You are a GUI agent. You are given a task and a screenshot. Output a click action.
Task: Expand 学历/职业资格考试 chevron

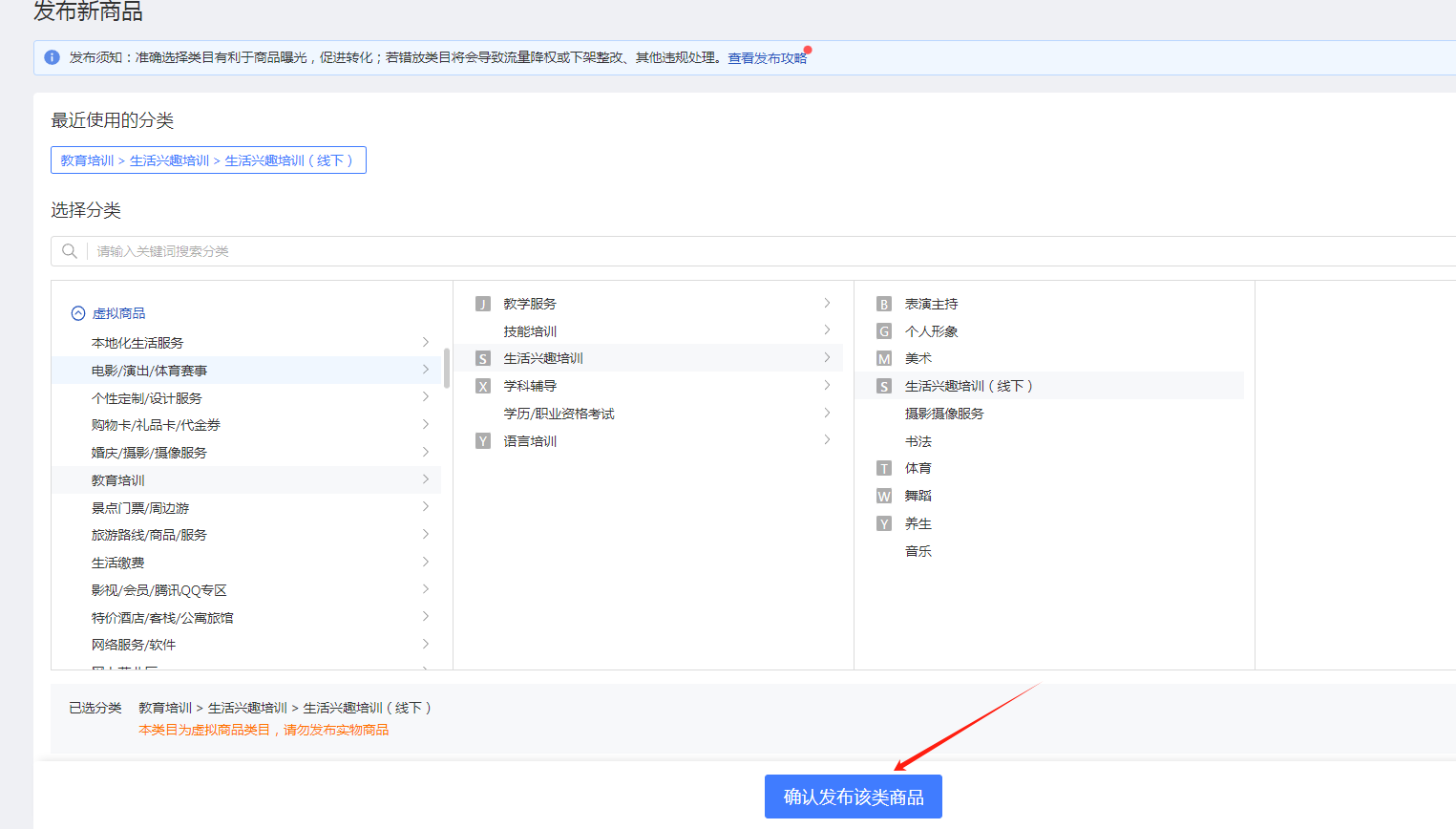click(x=827, y=413)
